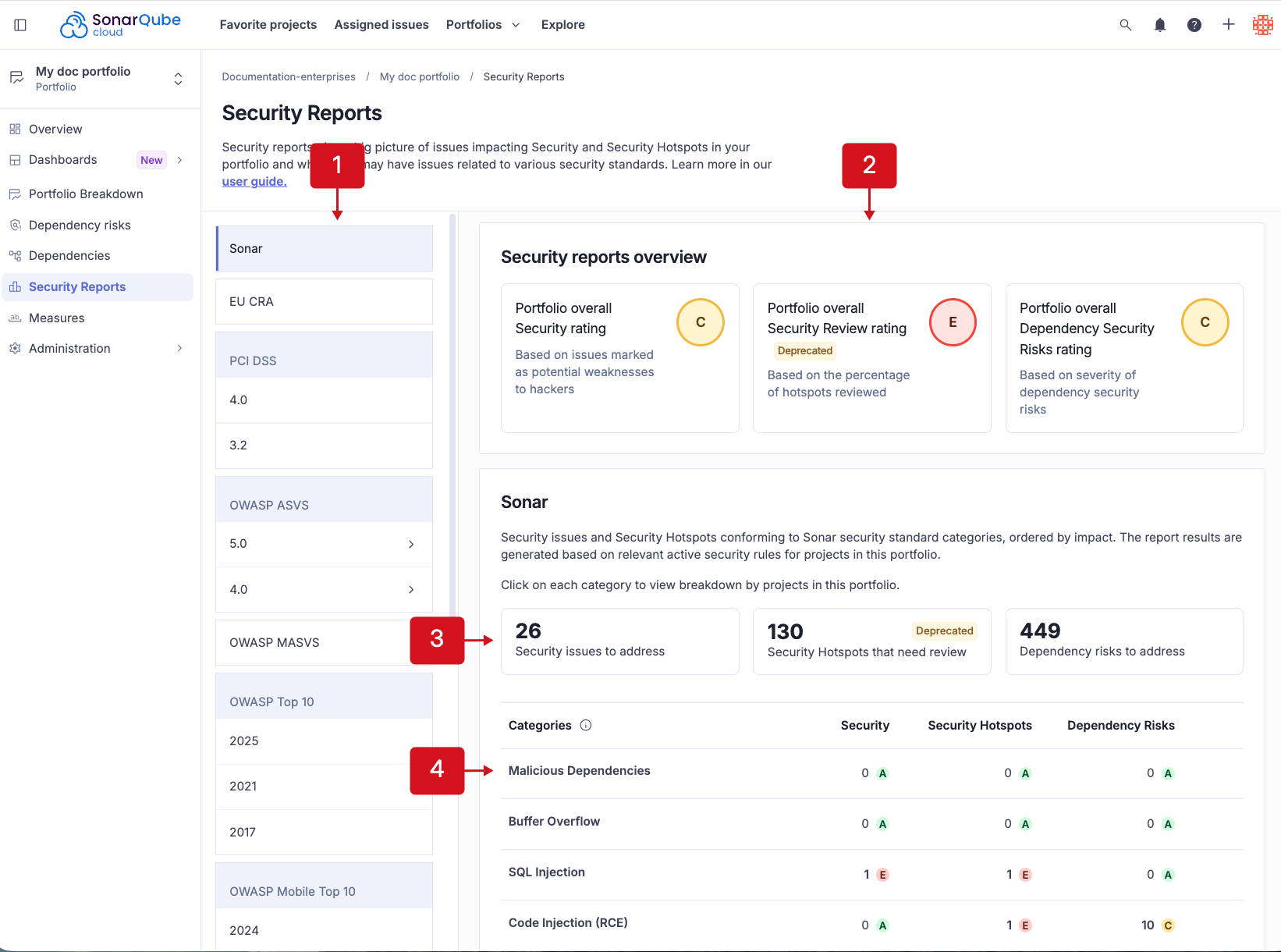Expand the Portfolios dropdown arrow
Viewport: 1281px width, 952px height.
tap(516, 25)
